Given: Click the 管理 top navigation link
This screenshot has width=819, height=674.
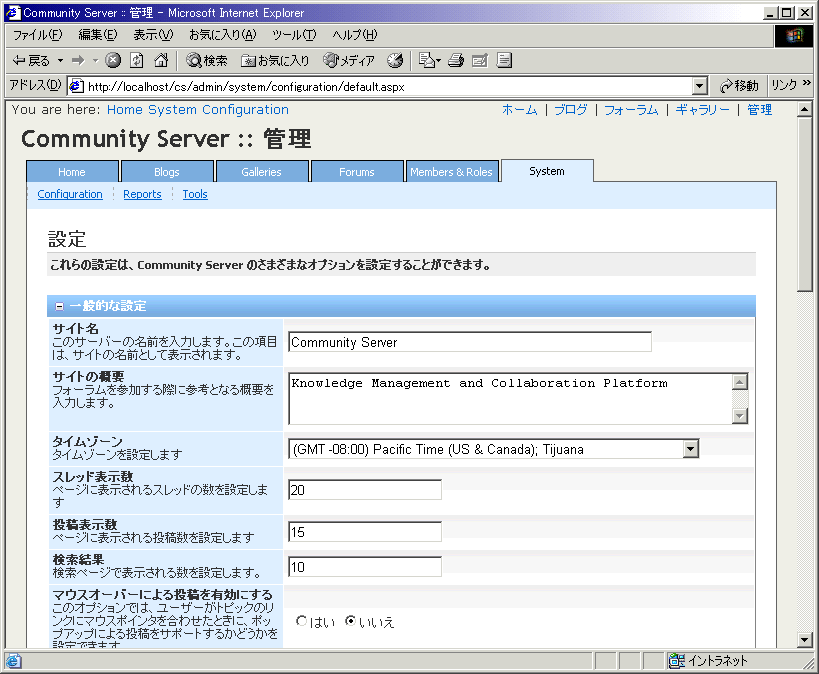Looking at the screenshot, I should [x=759, y=110].
